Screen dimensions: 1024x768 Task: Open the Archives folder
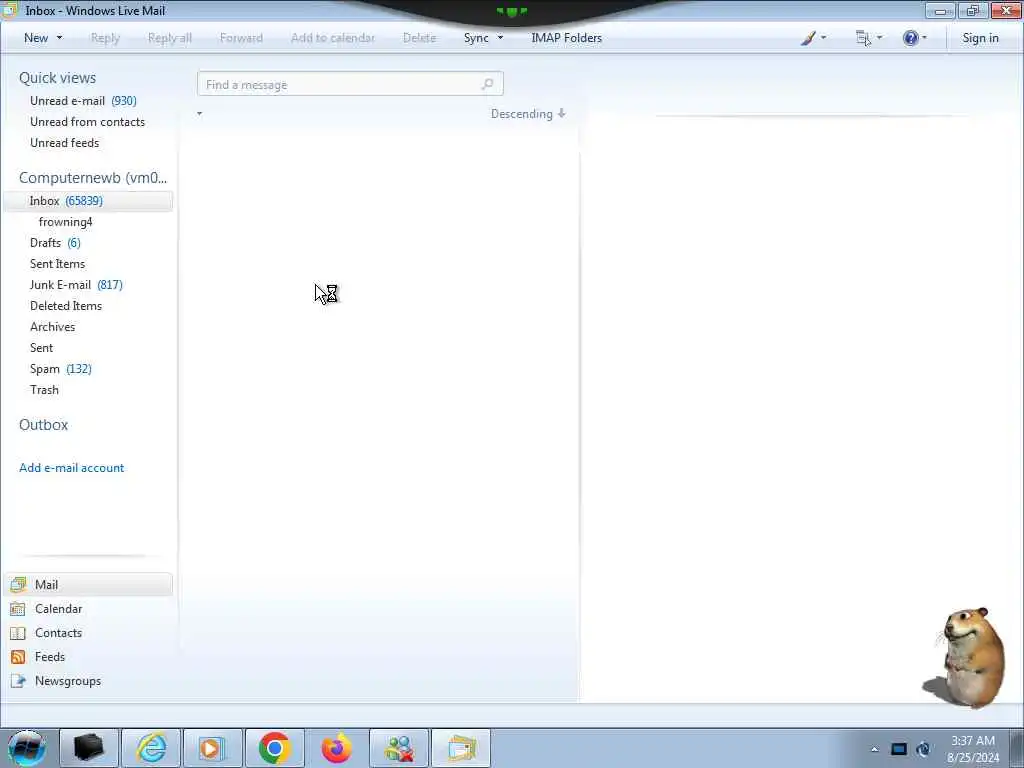52,327
